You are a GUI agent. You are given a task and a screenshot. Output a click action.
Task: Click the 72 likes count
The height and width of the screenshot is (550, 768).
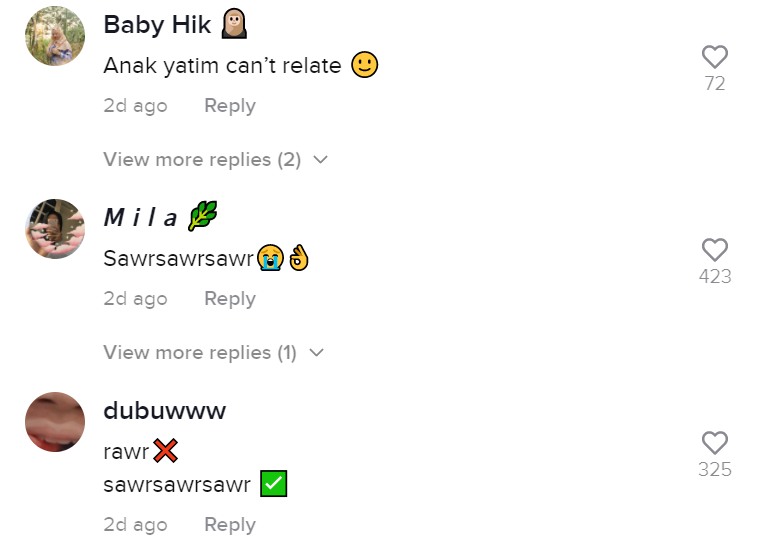click(x=715, y=84)
